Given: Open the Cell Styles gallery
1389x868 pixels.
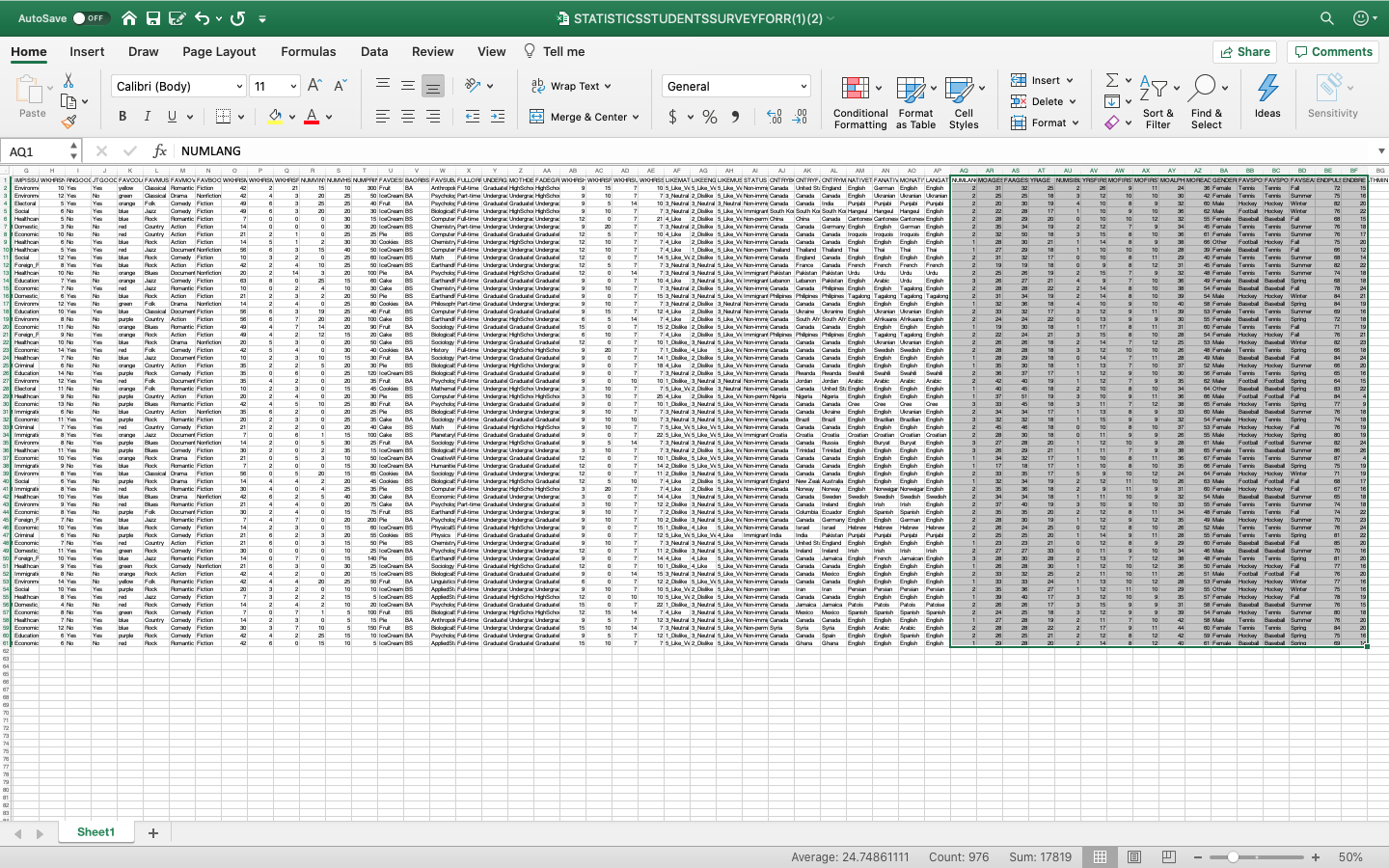Looking at the screenshot, I should tap(963, 102).
